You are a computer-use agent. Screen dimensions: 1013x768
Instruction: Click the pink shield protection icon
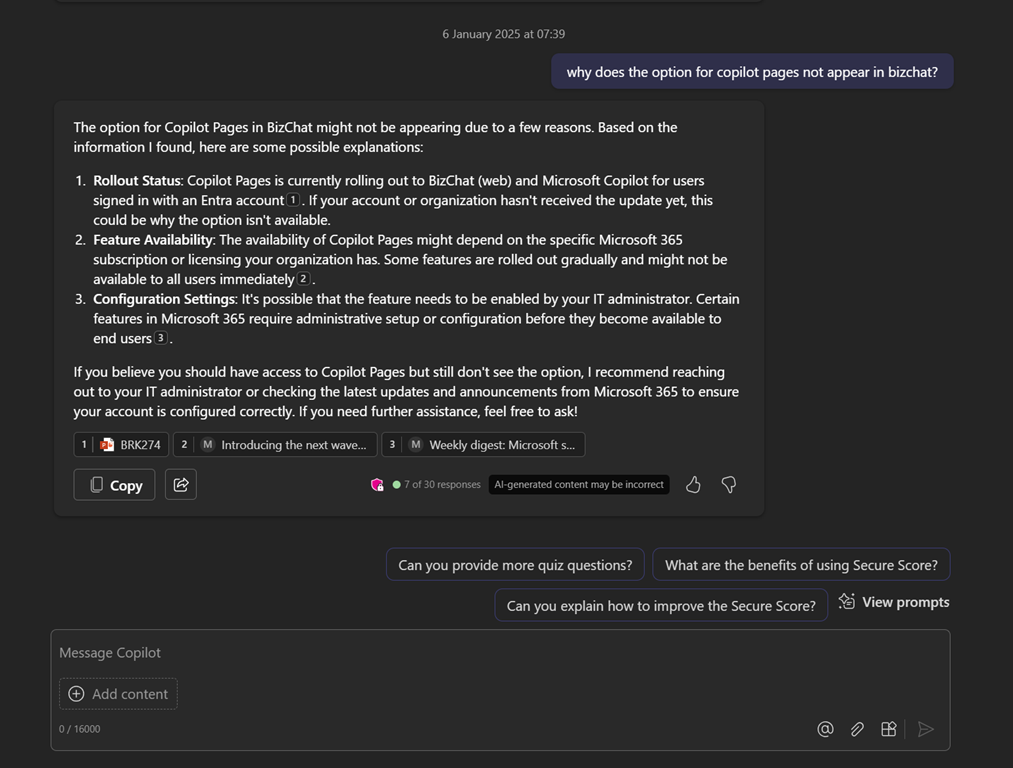[x=377, y=485]
